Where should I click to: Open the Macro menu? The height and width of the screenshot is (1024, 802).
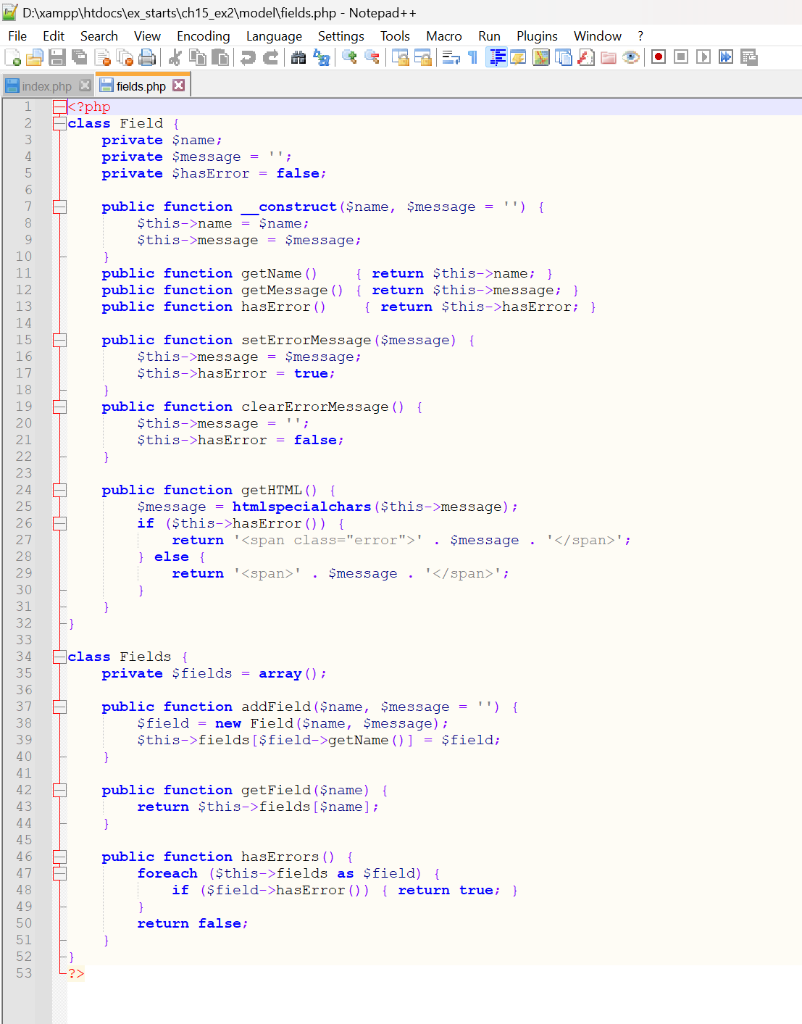(x=442, y=35)
